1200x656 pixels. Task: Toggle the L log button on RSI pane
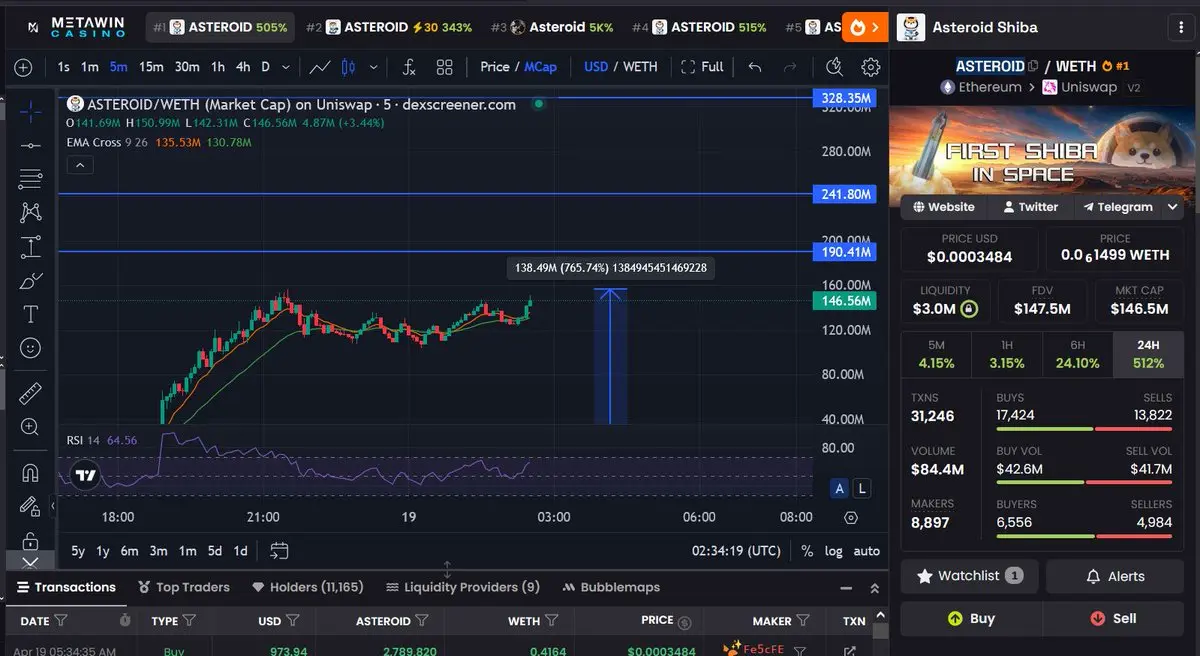861,488
